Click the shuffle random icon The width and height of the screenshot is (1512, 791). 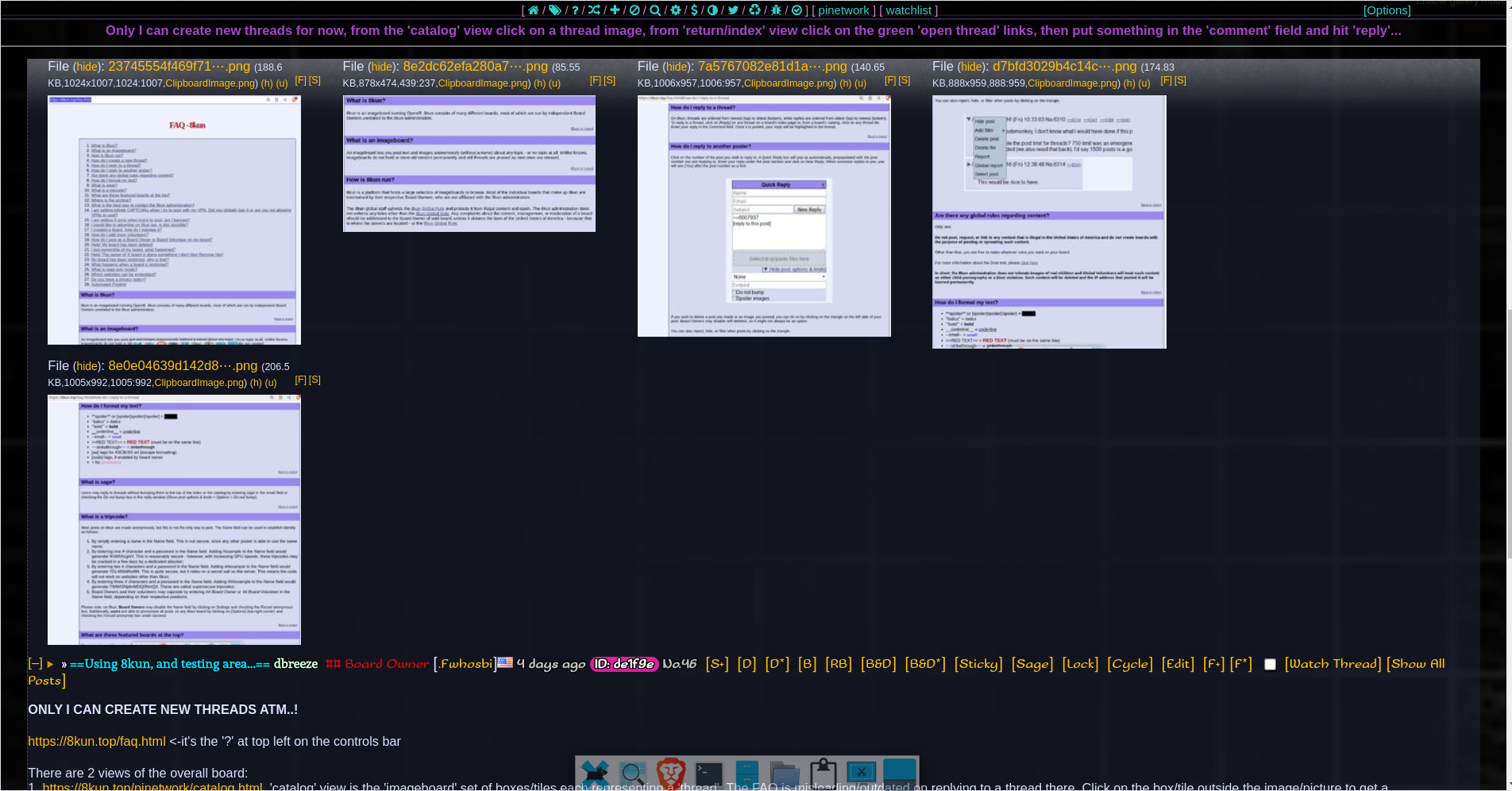point(594,10)
